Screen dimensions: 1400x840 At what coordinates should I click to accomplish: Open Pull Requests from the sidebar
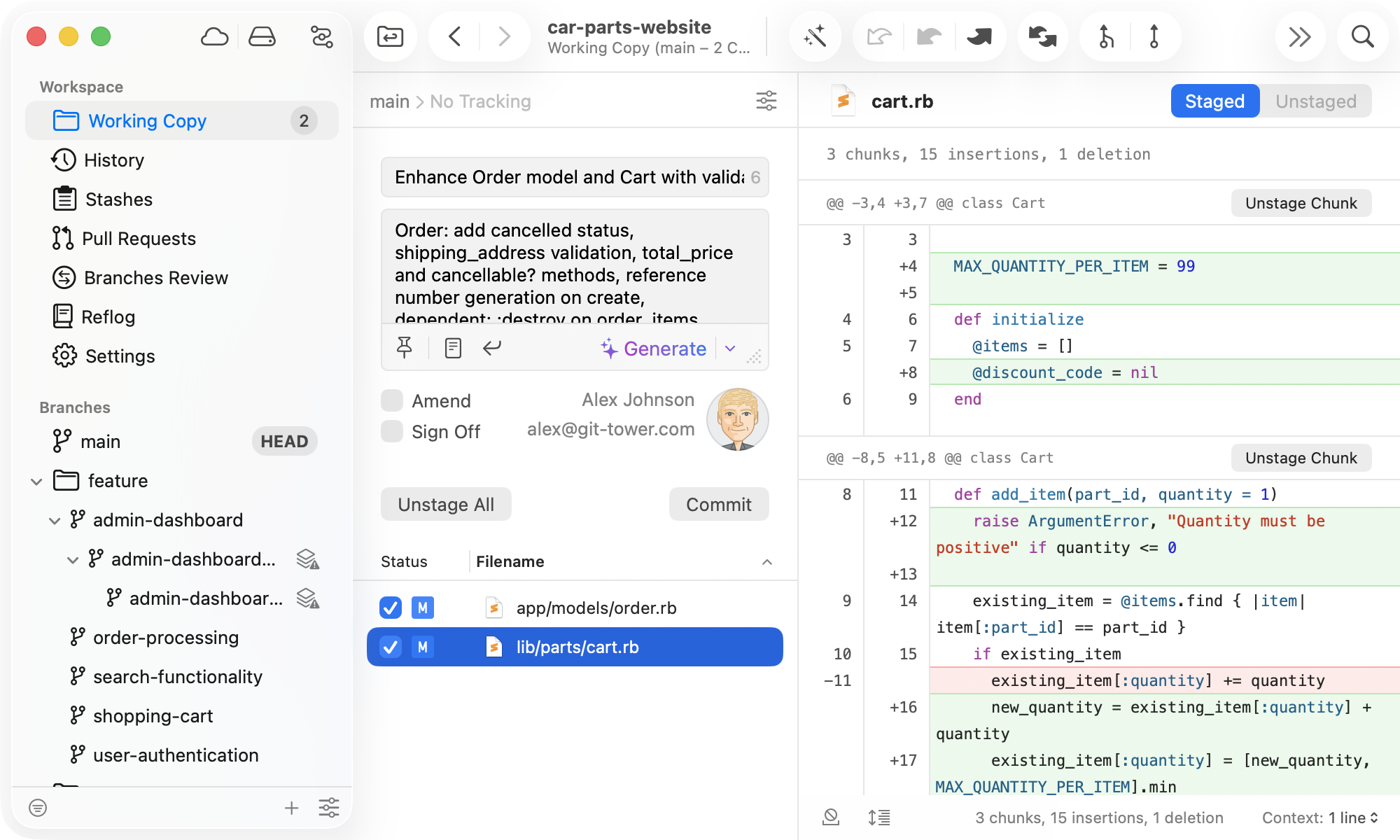(x=139, y=238)
